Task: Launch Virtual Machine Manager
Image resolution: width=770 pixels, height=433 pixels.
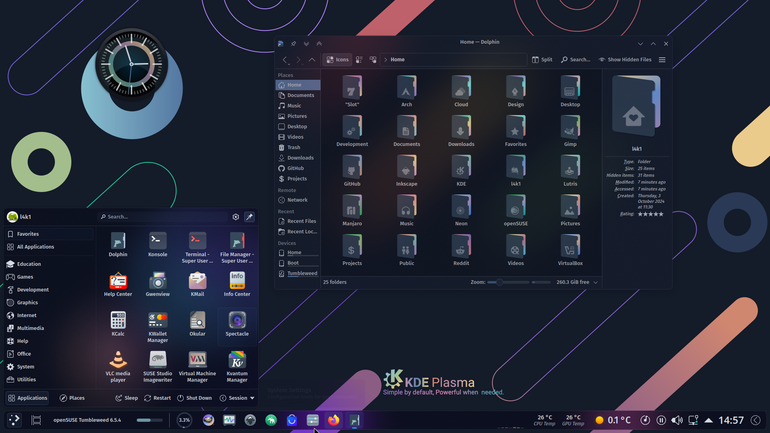Action: point(197,367)
